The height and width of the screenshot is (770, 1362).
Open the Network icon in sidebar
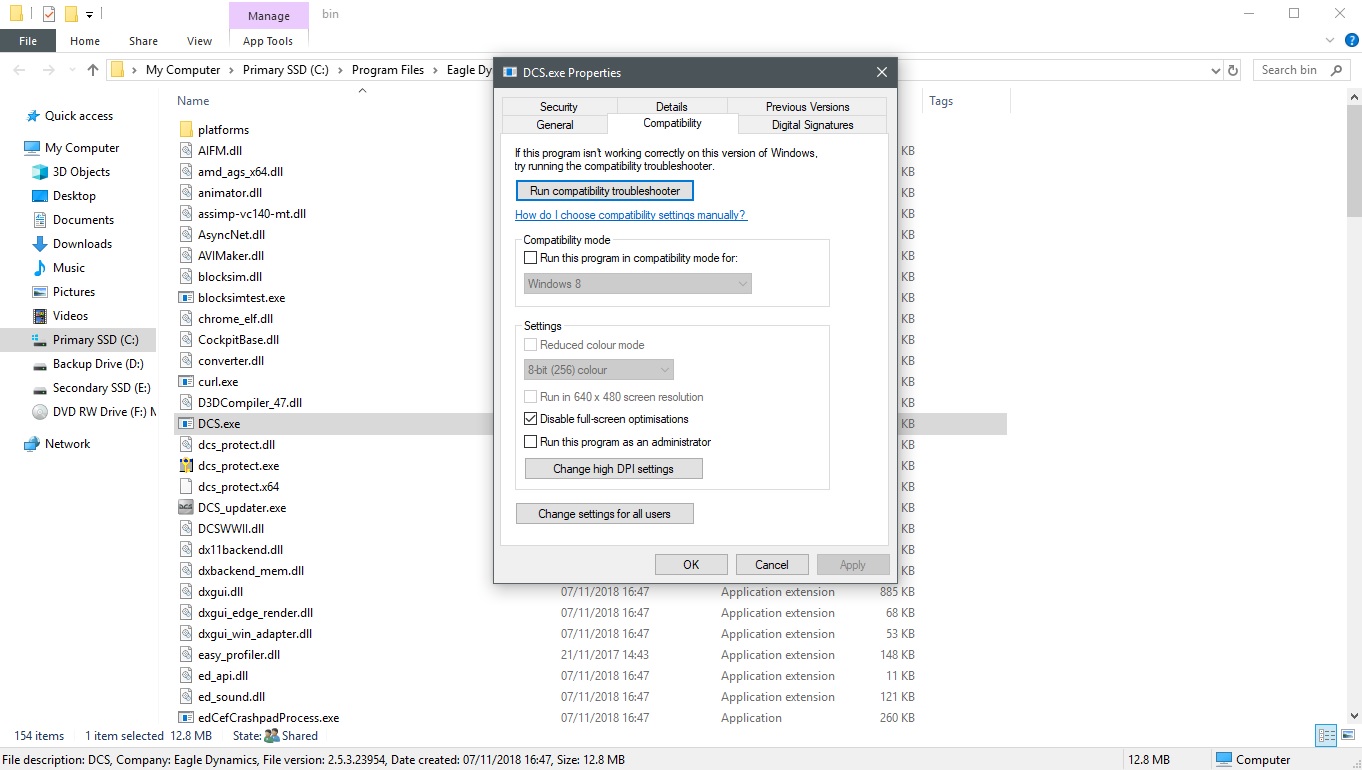[x=31, y=444]
